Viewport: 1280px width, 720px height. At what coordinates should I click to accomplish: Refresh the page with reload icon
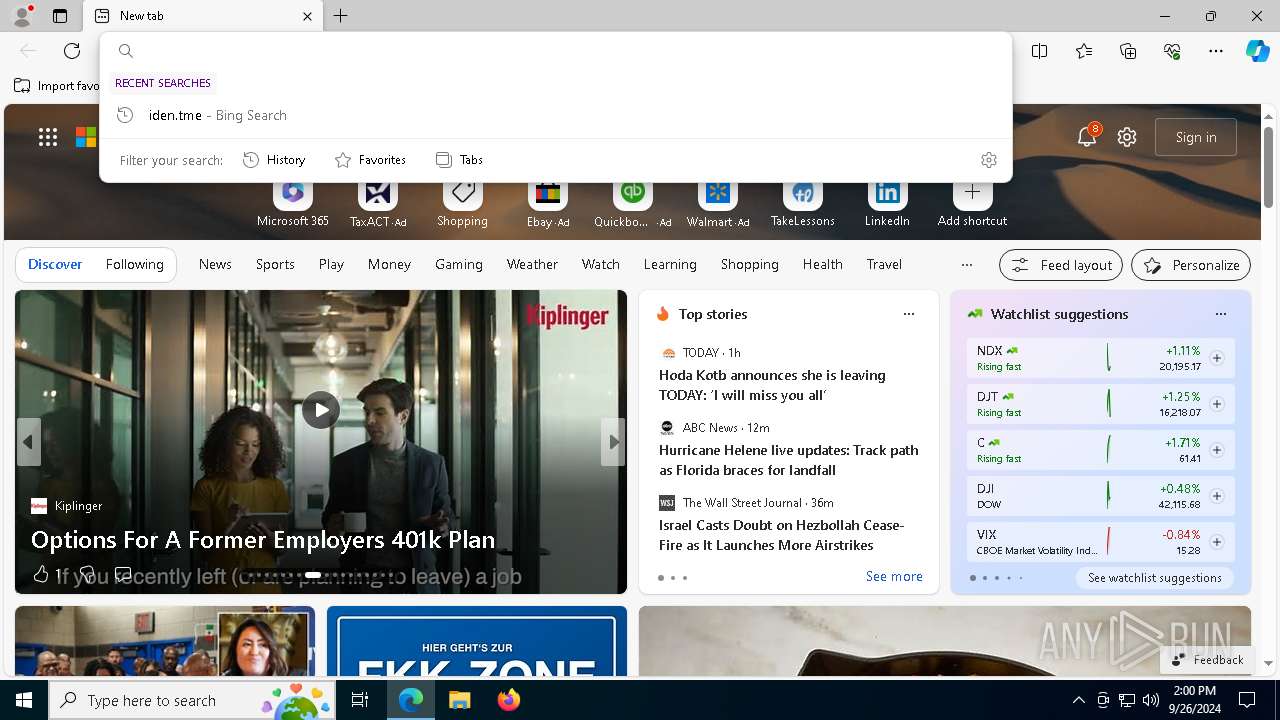pyautogui.click(x=72, y=51)
